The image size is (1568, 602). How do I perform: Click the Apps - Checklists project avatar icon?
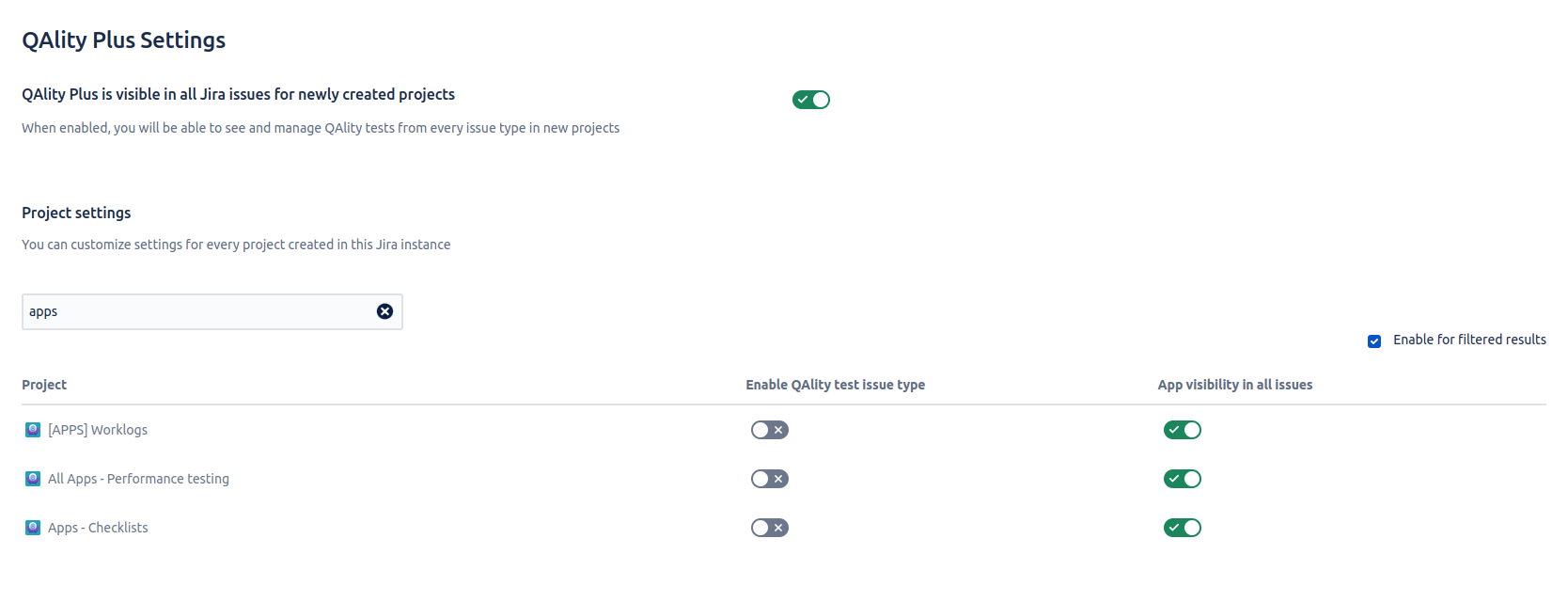[x=33, y=528]
